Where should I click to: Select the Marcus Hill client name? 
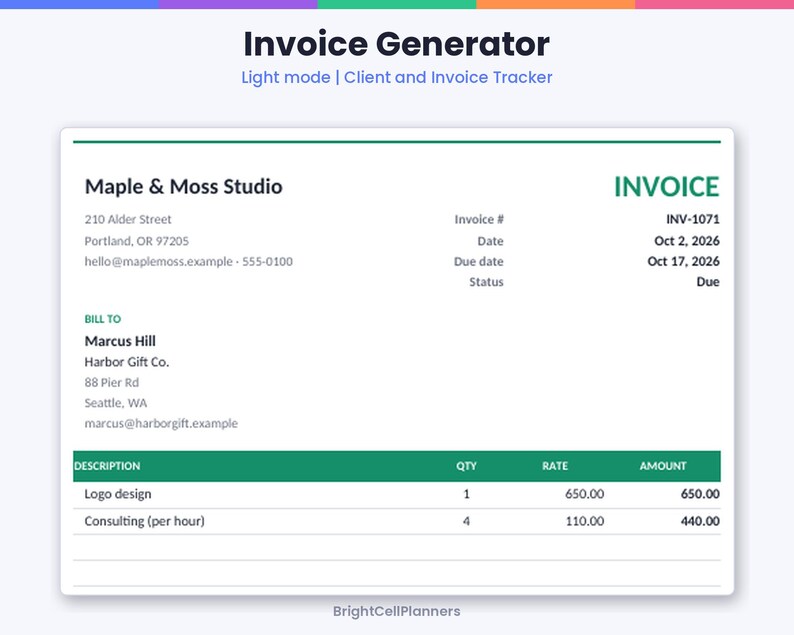click(x=120, y=341)
